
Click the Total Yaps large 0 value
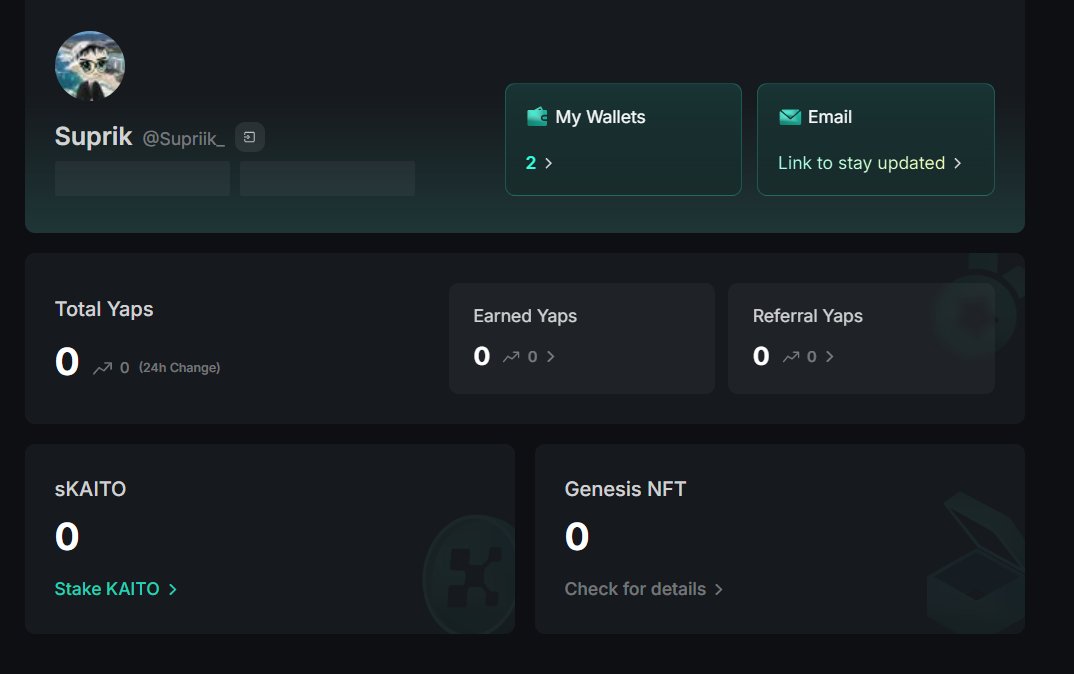67,362
